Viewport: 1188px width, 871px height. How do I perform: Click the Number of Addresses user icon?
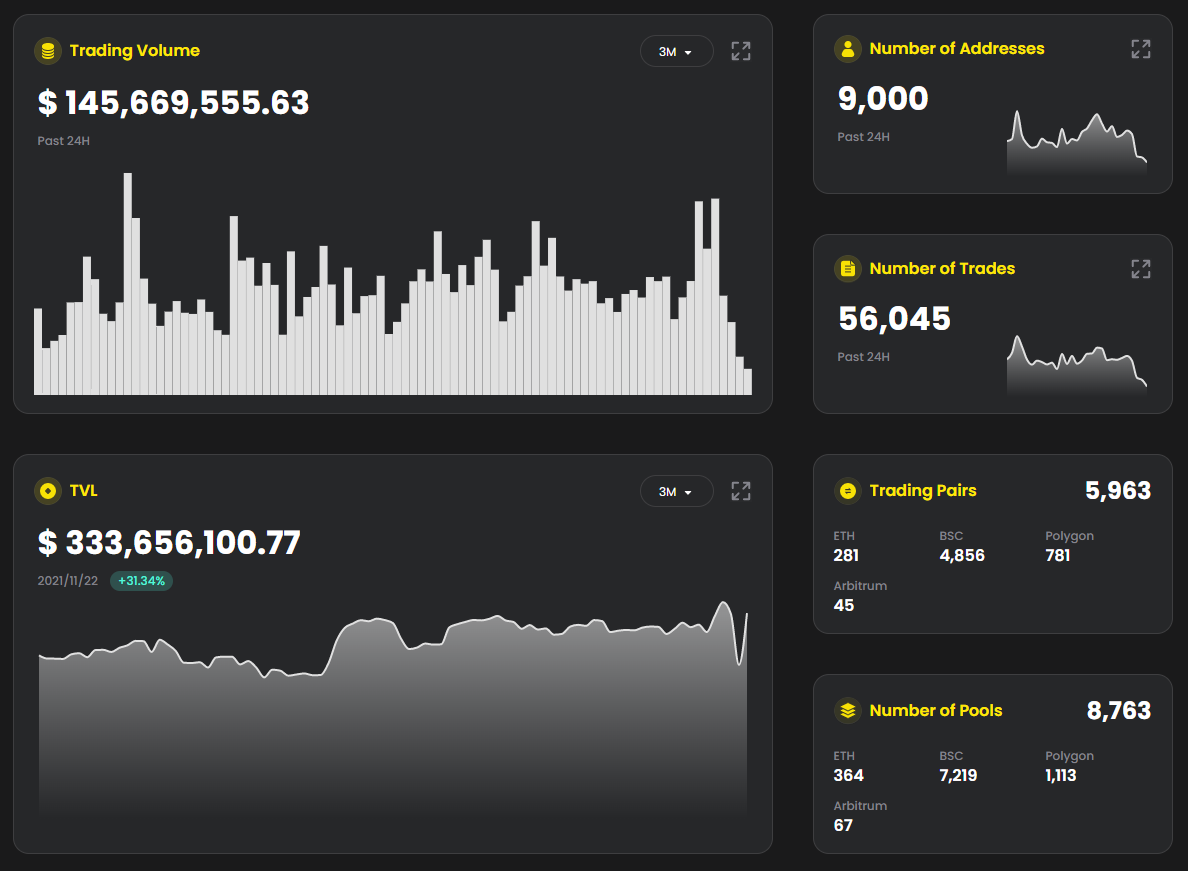coord(848,48)
